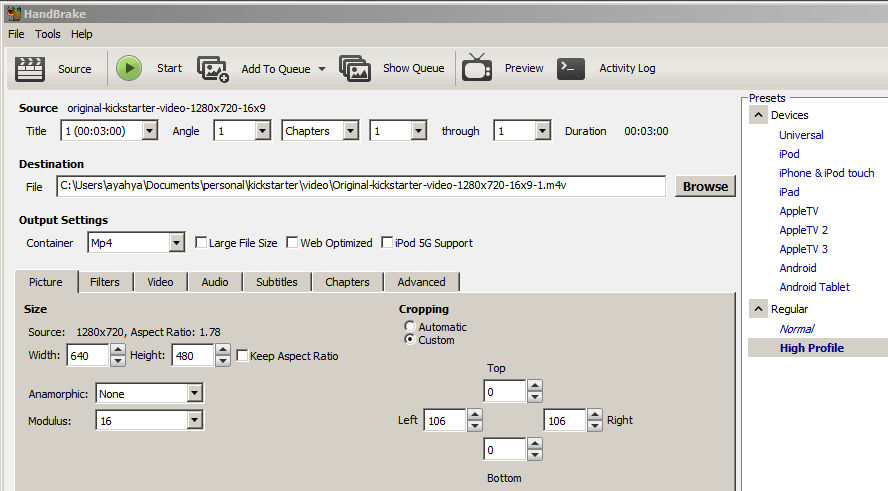Select the AppleTV 3 preset
The width and height of the screenshot is (888, 491).
(x=803, y=249)
